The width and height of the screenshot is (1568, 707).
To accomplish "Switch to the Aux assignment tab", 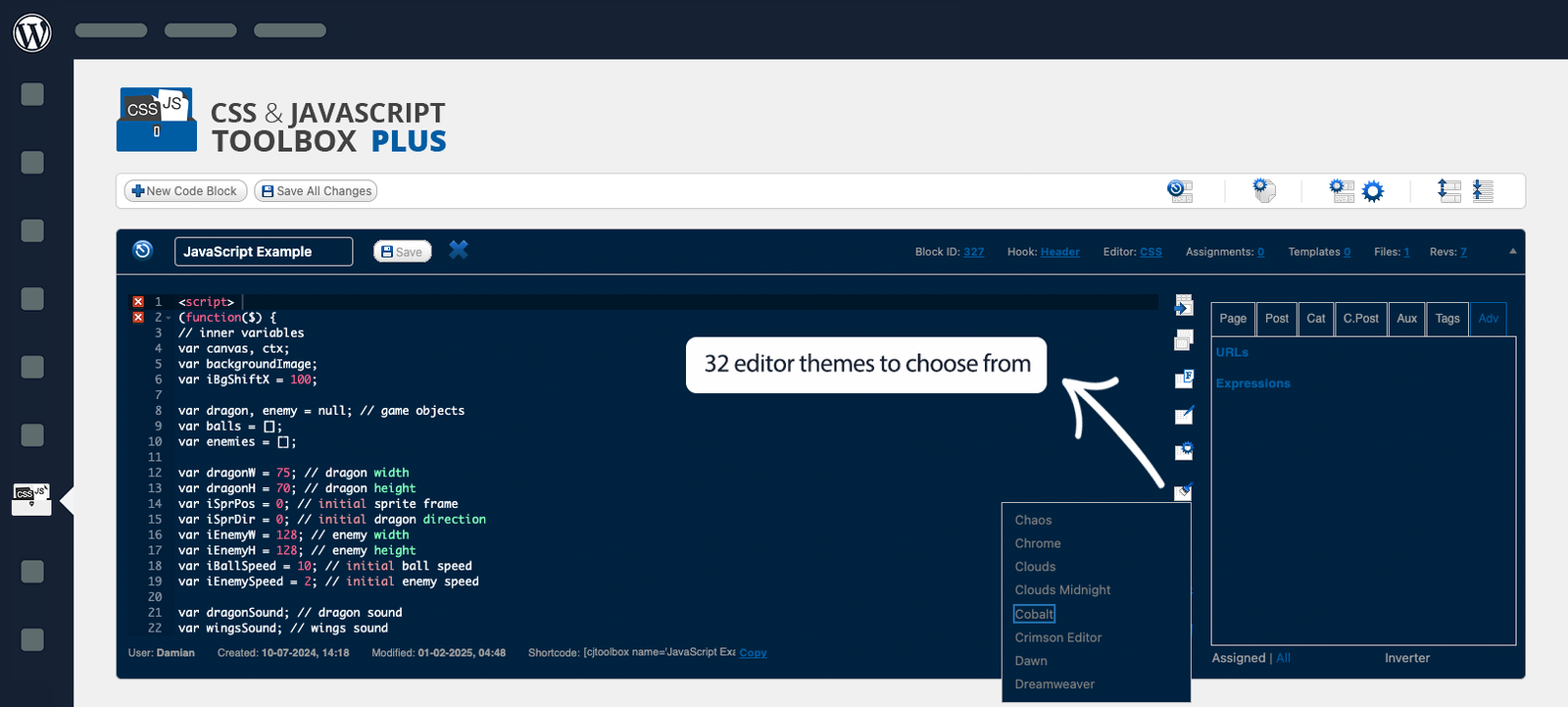I will (x=1406, y=319).
